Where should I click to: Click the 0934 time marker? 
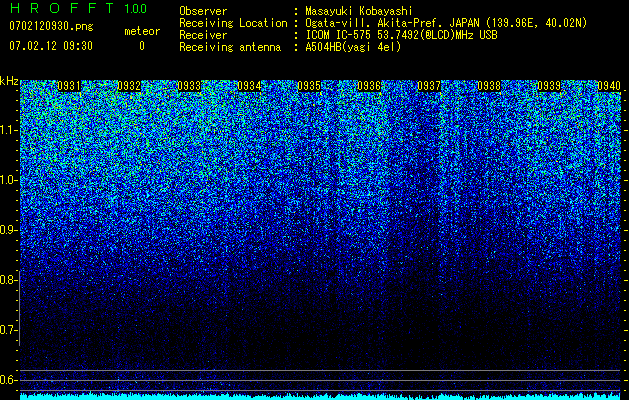[x=249, y=86]
